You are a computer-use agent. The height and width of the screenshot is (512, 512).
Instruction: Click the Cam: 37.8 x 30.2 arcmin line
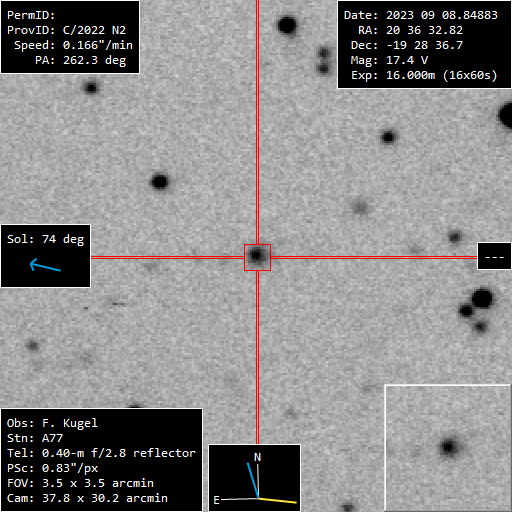tap(87, 498)
